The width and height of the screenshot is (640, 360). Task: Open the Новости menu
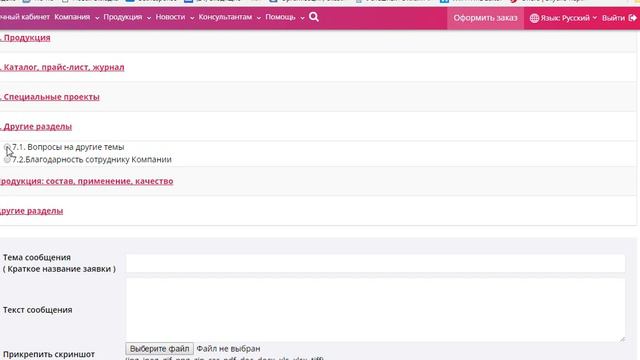tap(170, 17)
